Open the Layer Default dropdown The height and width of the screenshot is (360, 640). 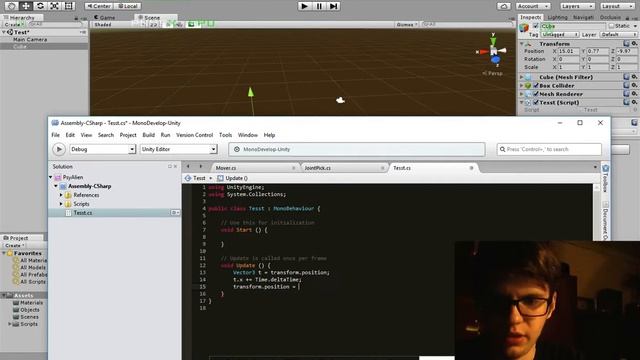618,35
